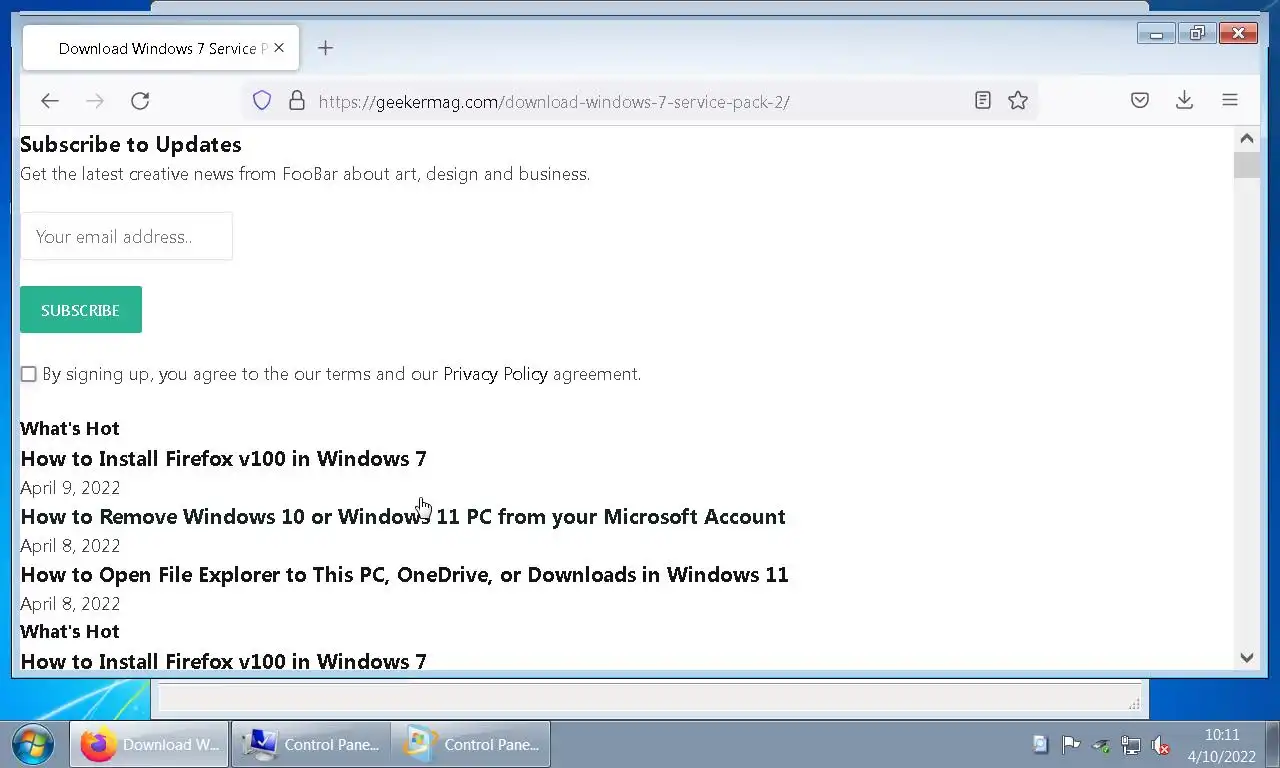Switch to first Control Panel taskbar item

[x=310, y=744]
